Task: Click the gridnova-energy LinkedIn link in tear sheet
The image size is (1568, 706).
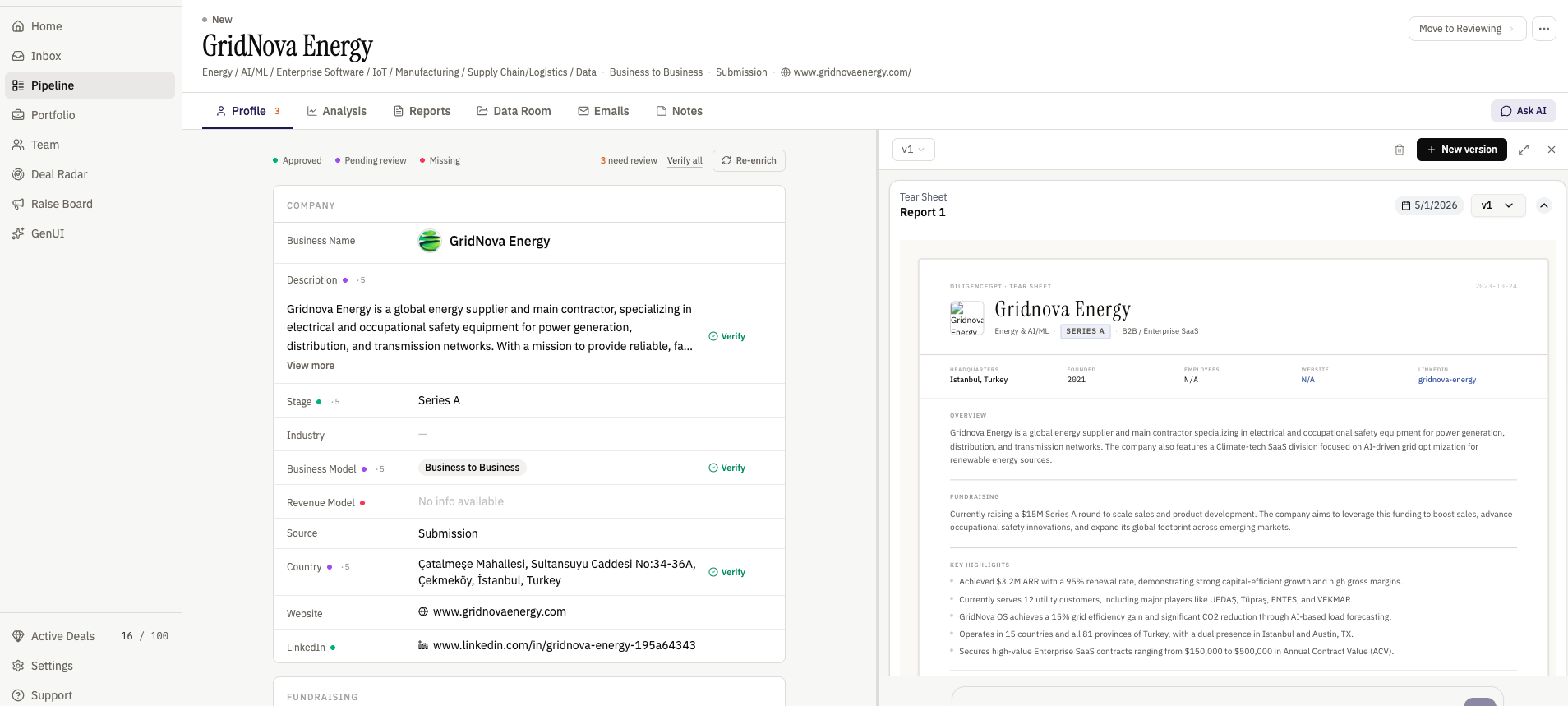Action: point(1447,380)
